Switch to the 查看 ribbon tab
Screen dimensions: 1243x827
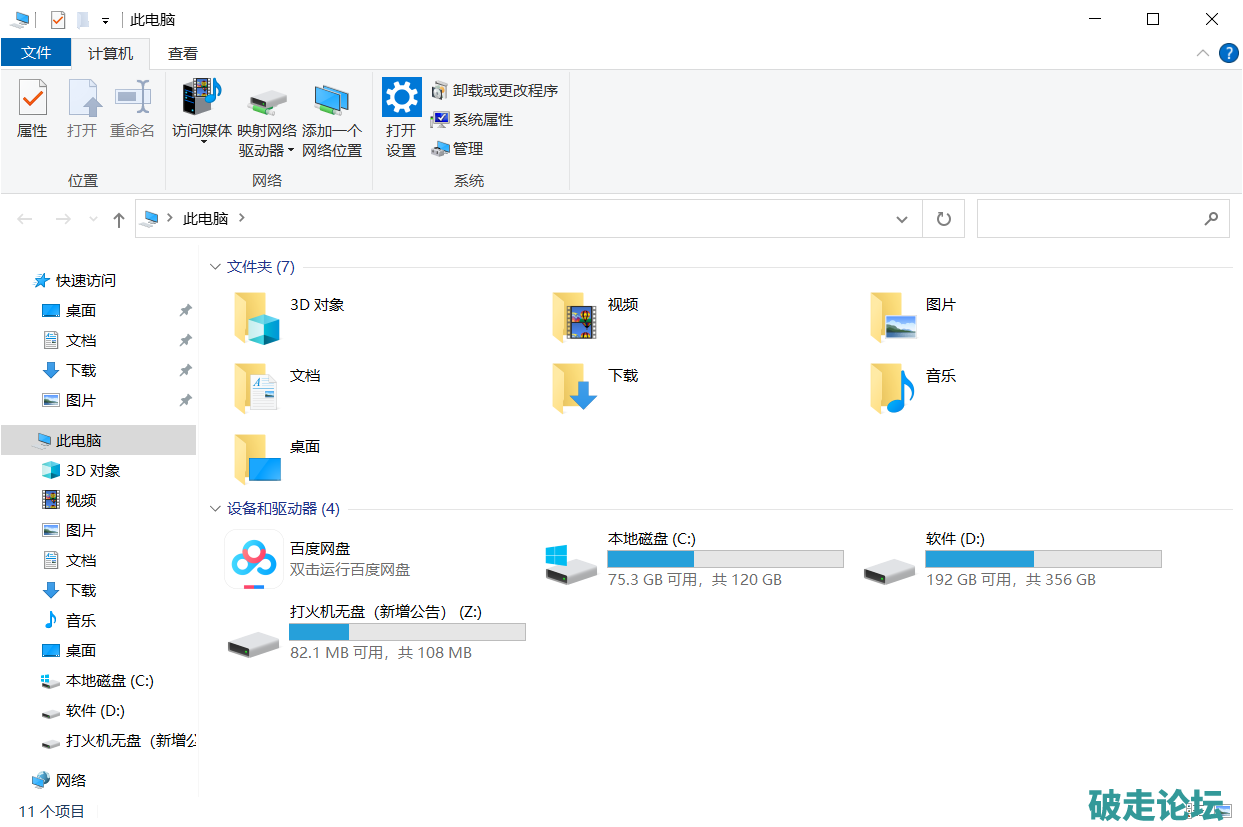click(183, 54)
